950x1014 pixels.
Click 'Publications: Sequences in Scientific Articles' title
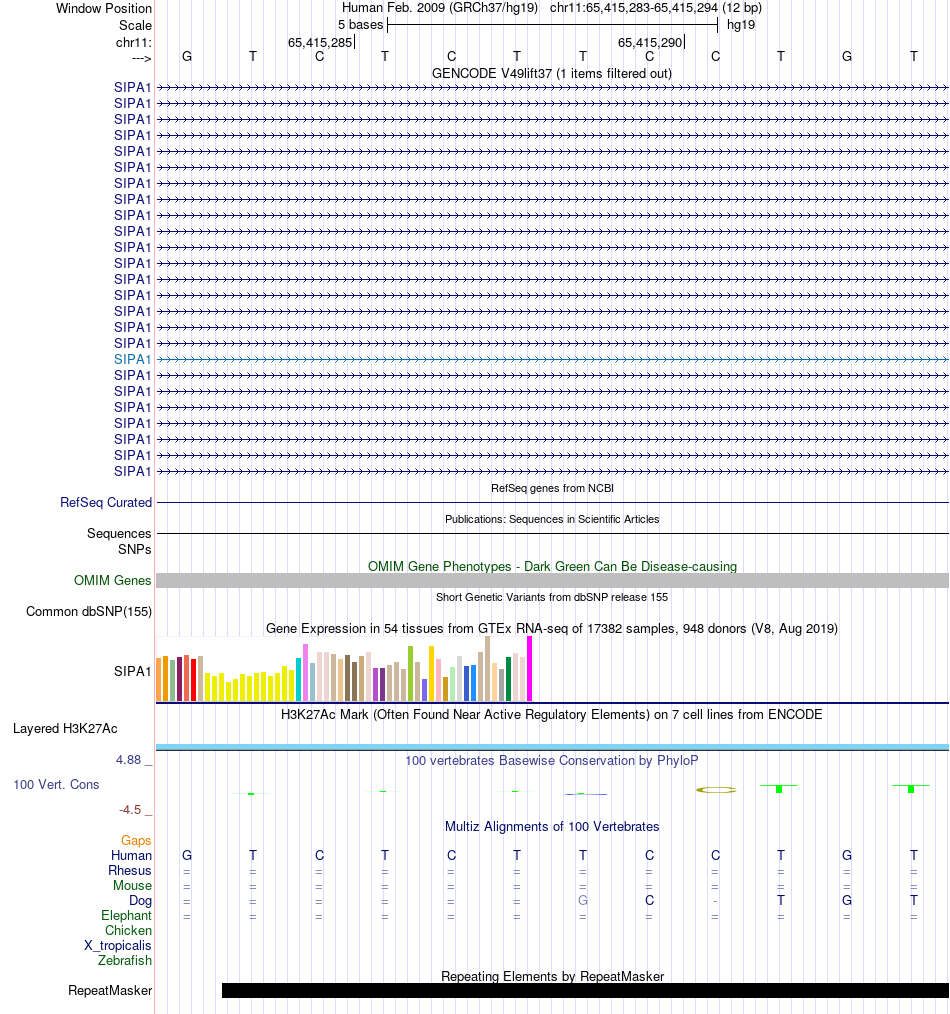pos(552,519)
